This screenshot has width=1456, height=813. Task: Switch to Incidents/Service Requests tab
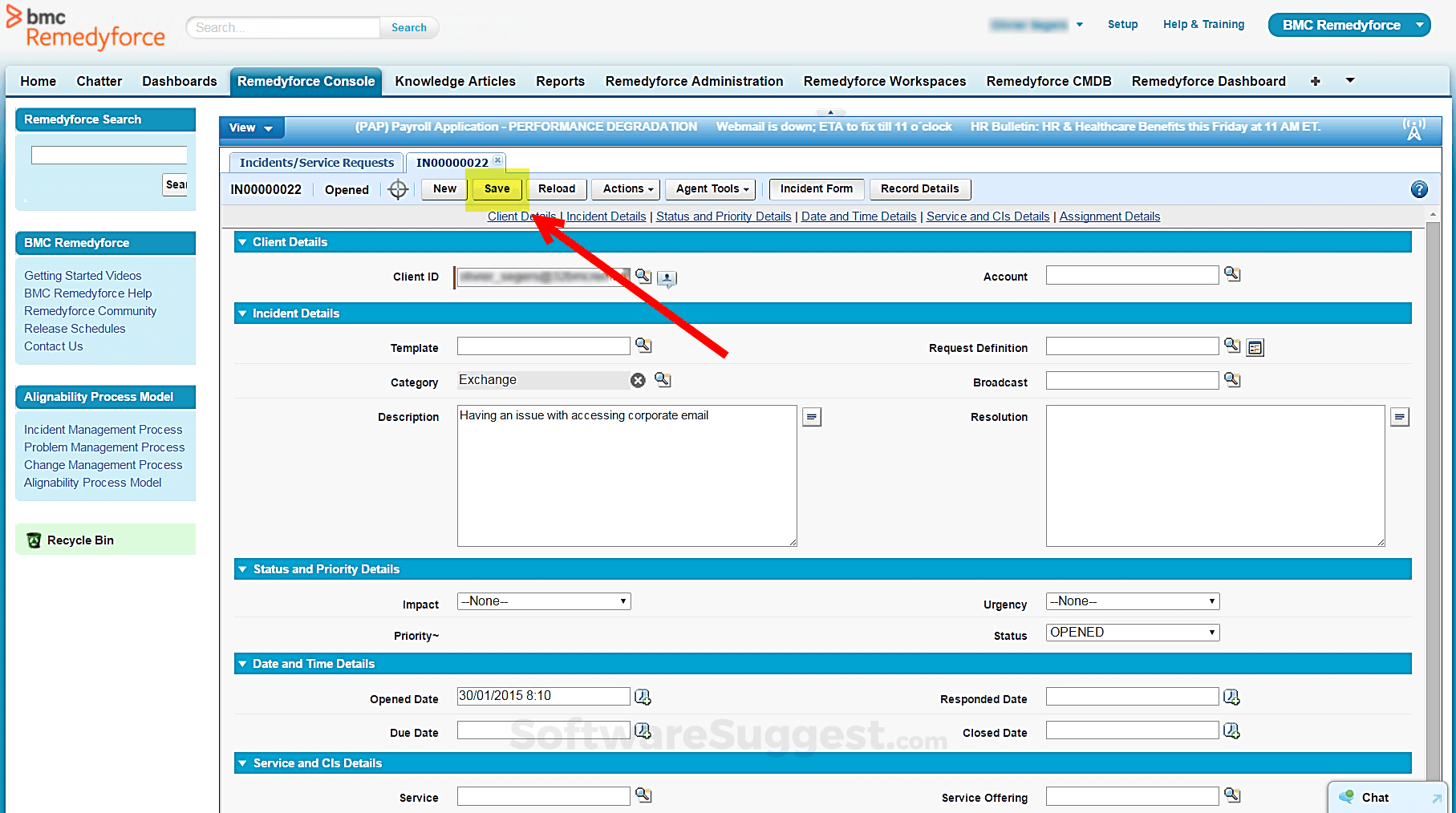pos(316,162)
